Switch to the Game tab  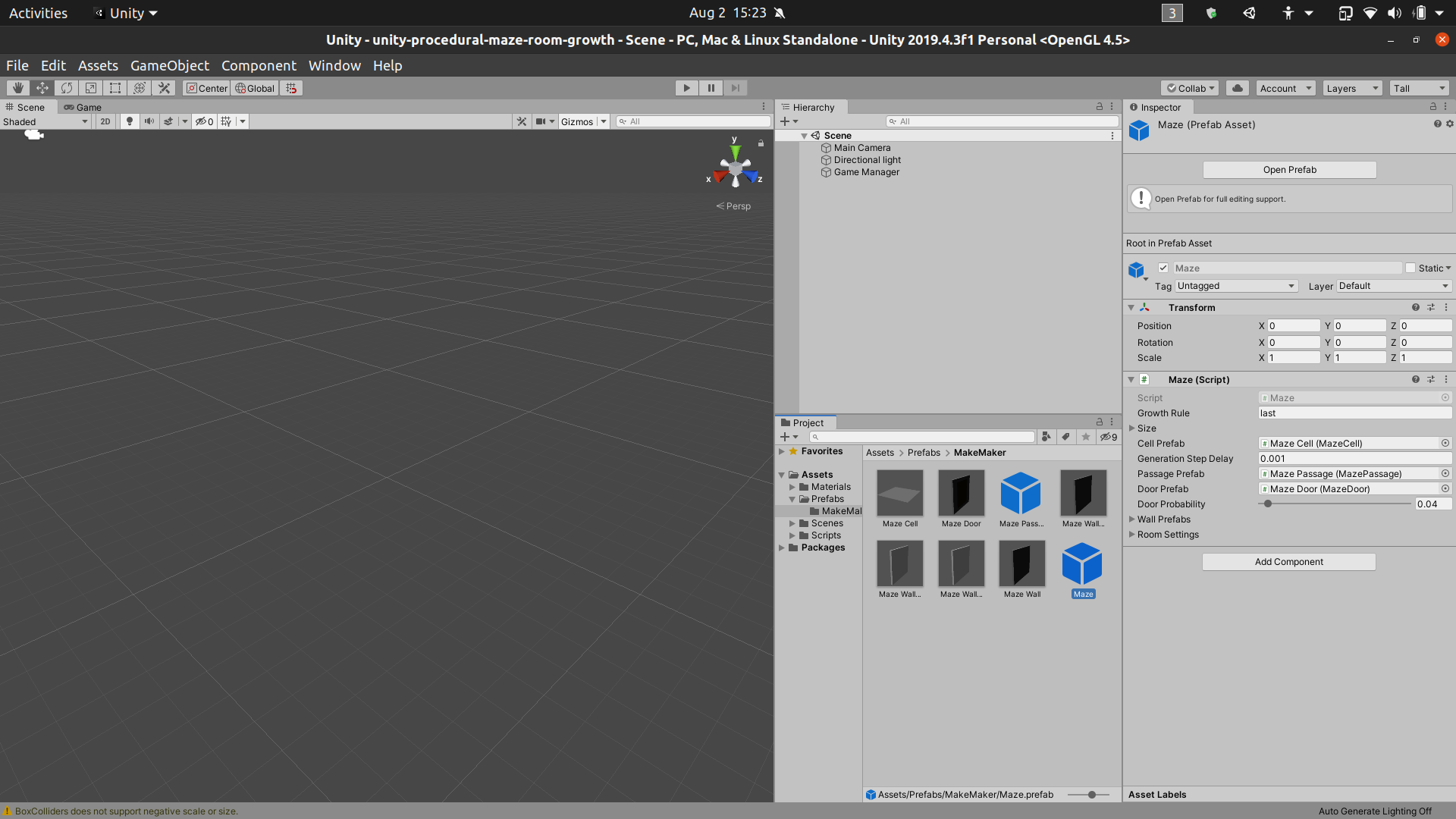(83, 107)
